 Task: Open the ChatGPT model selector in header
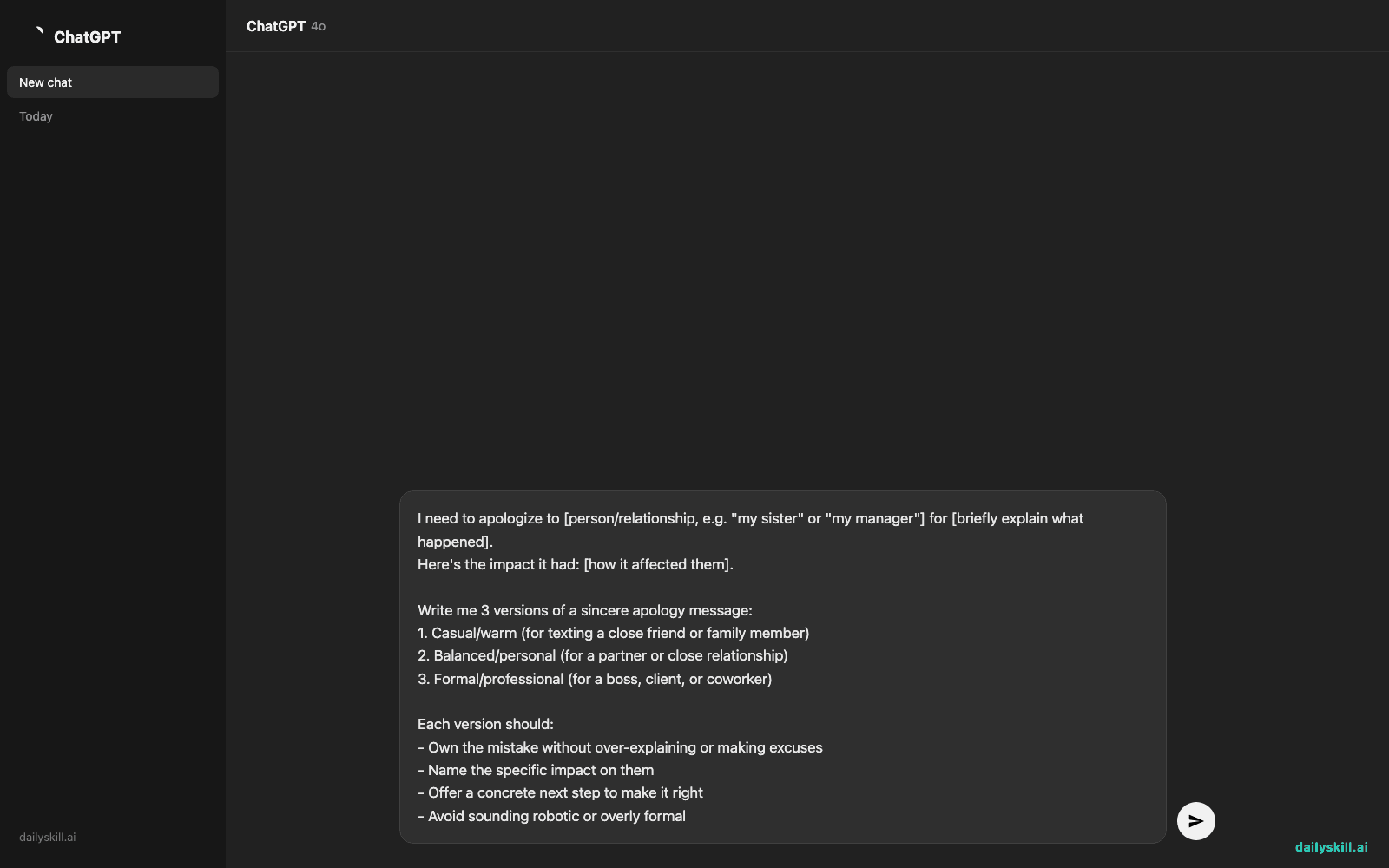286,26
